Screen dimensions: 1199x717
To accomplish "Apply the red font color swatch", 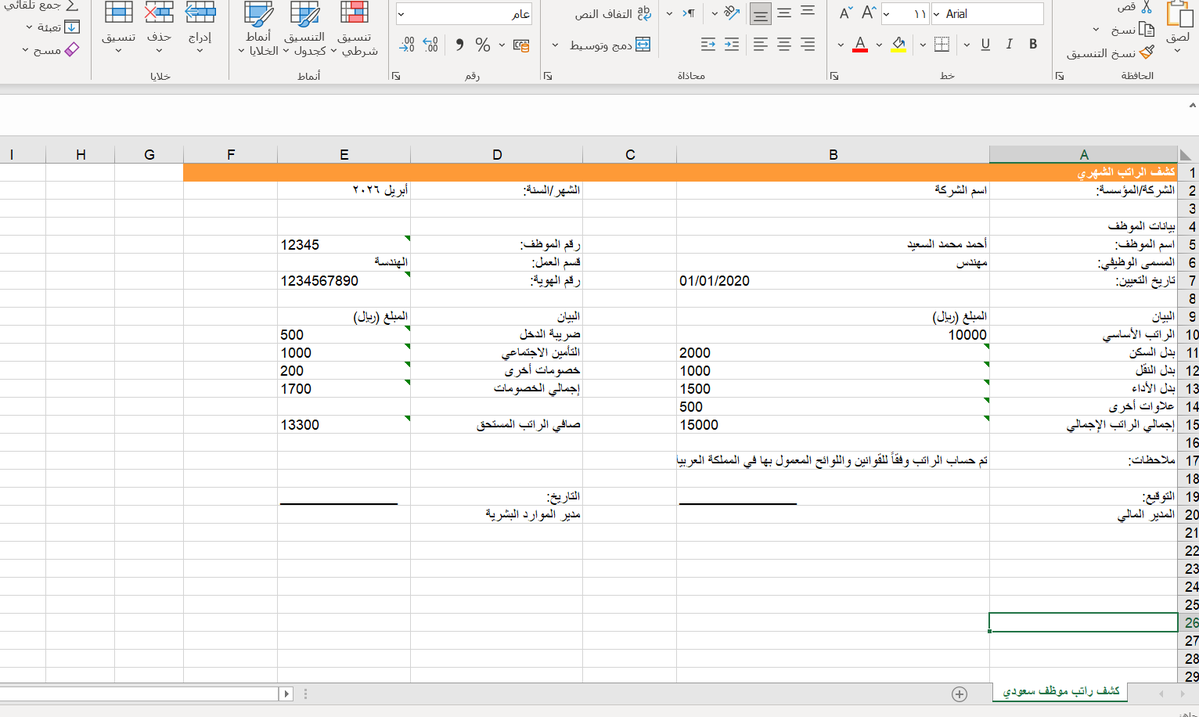I will [x=860, y=45].
